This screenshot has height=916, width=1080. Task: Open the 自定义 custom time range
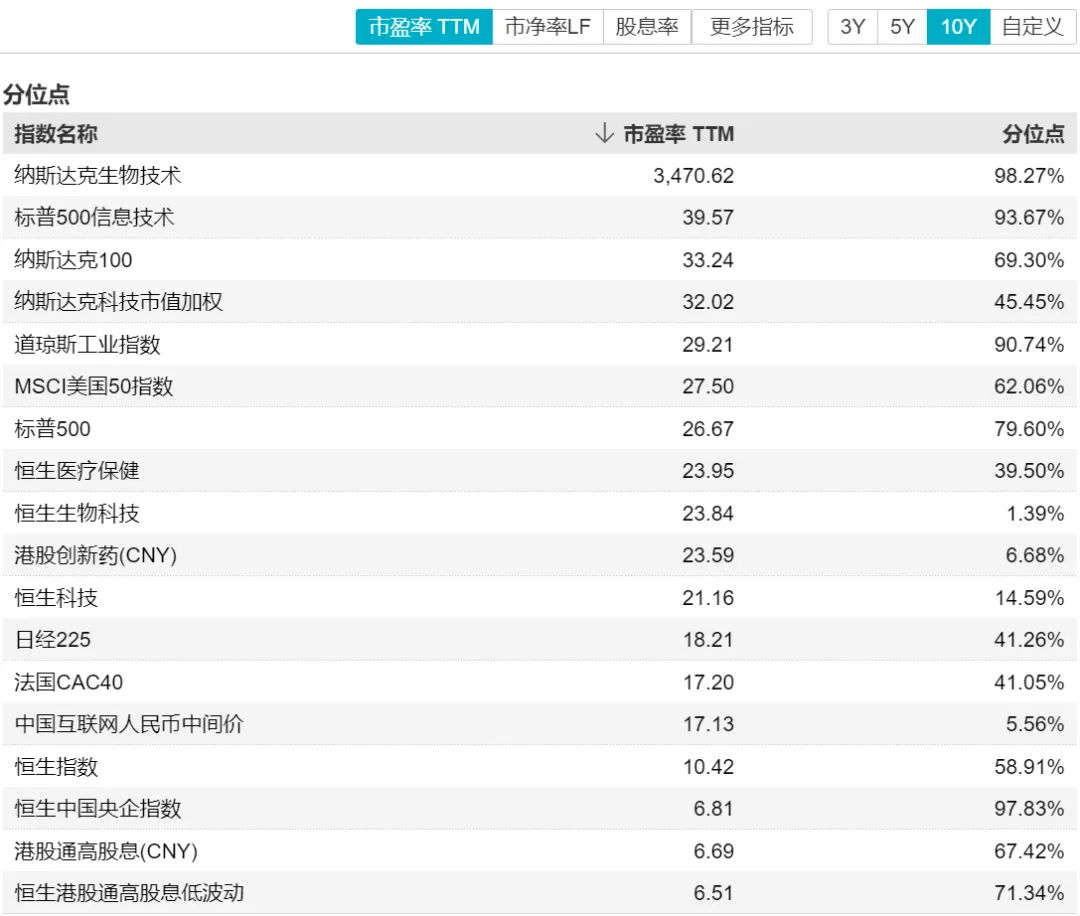point(1031,27)
